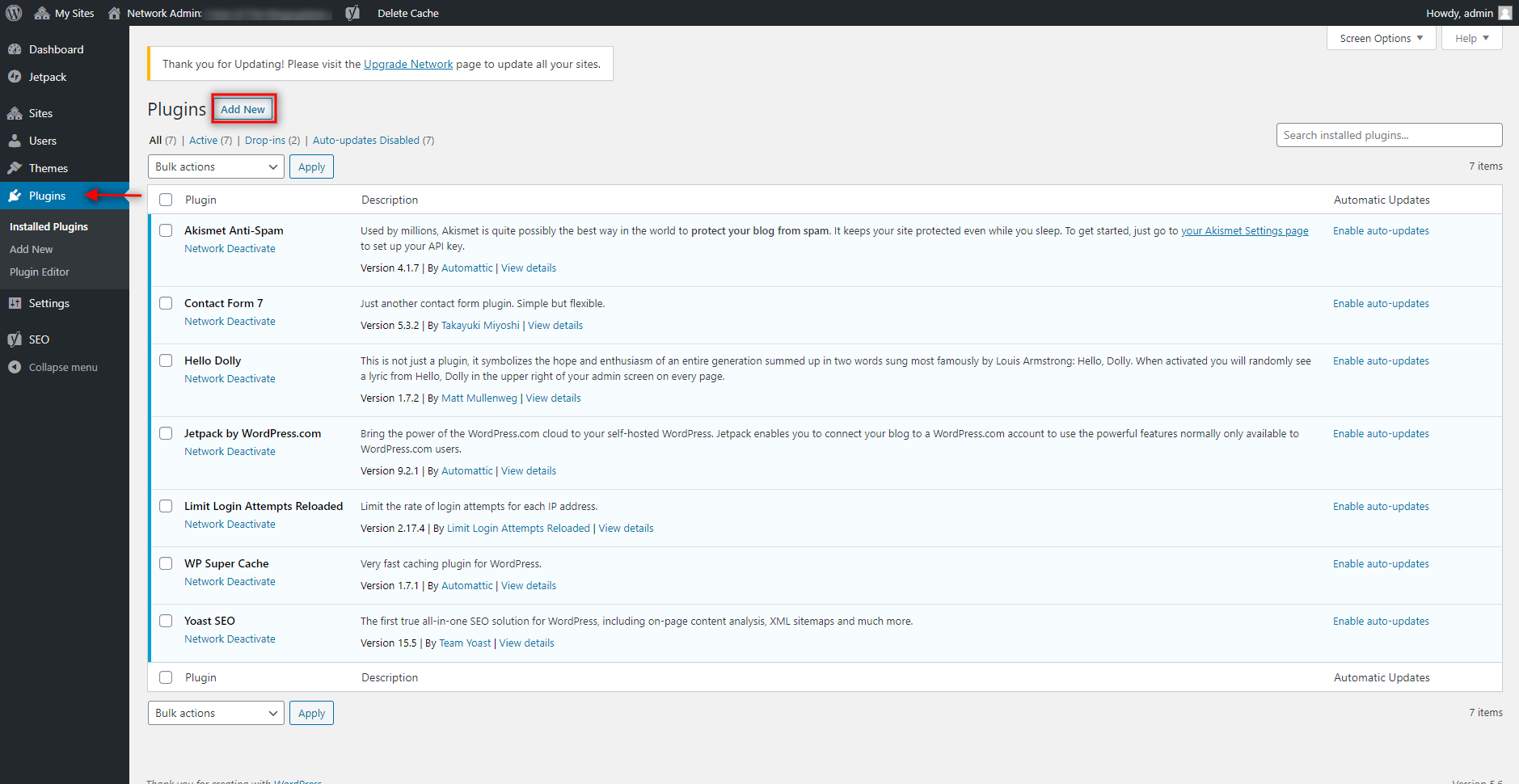Select the All (7) filter
The height and width of the screenshot is (784, 1519).
(x=162, y=140)
